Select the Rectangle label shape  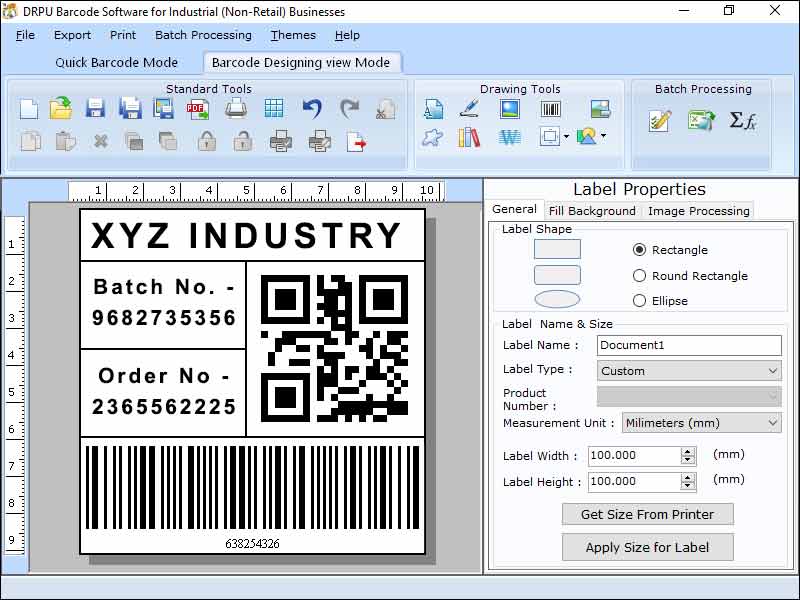click(641, 249)
